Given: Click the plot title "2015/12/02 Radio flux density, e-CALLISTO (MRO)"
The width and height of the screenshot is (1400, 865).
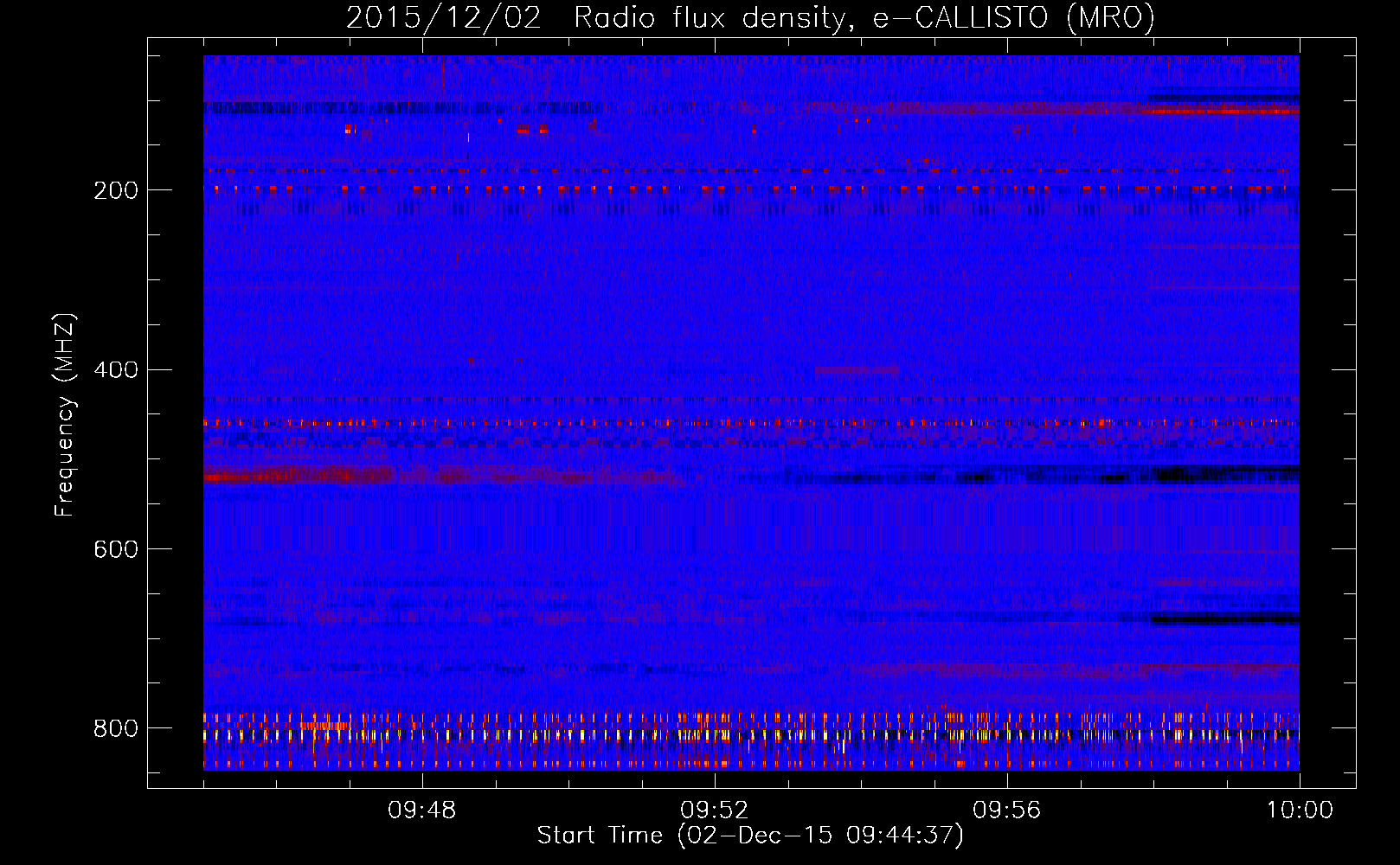Looking at the screenshot, I should coord(750,18).
